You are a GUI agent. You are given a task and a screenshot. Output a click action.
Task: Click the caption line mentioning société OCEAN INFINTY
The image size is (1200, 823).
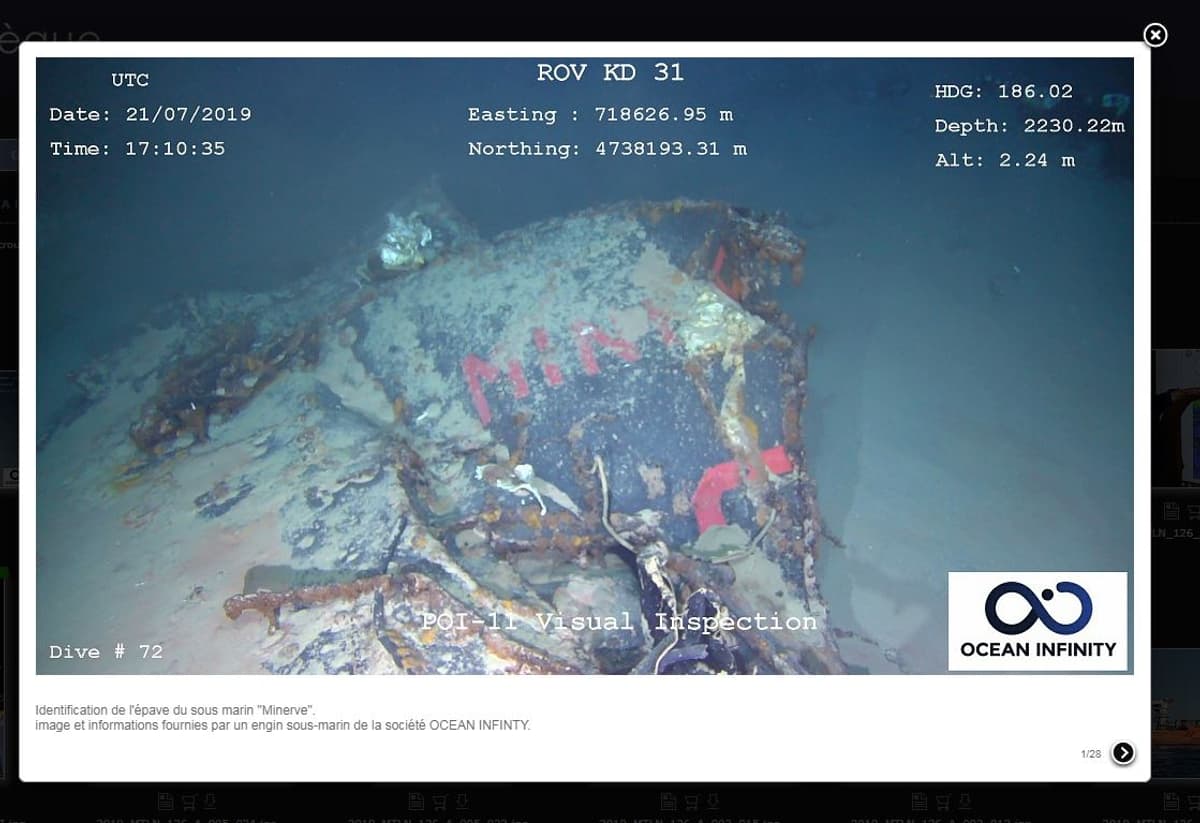tap(282, 725)
